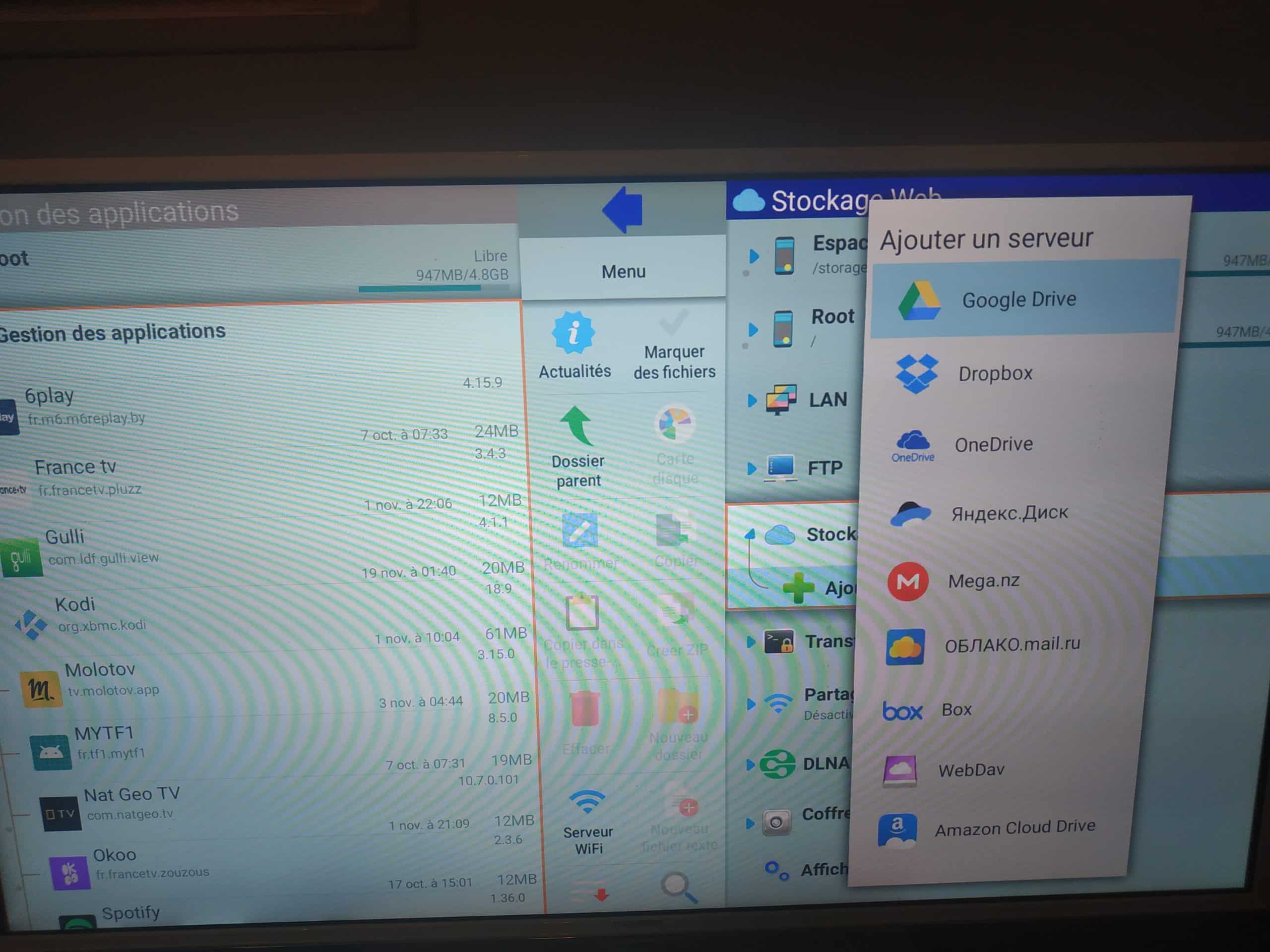The width and height of the screenshot is (1270, 952).
Task: Click Copier dans le presse-papier icon
Action: (581, 612)
